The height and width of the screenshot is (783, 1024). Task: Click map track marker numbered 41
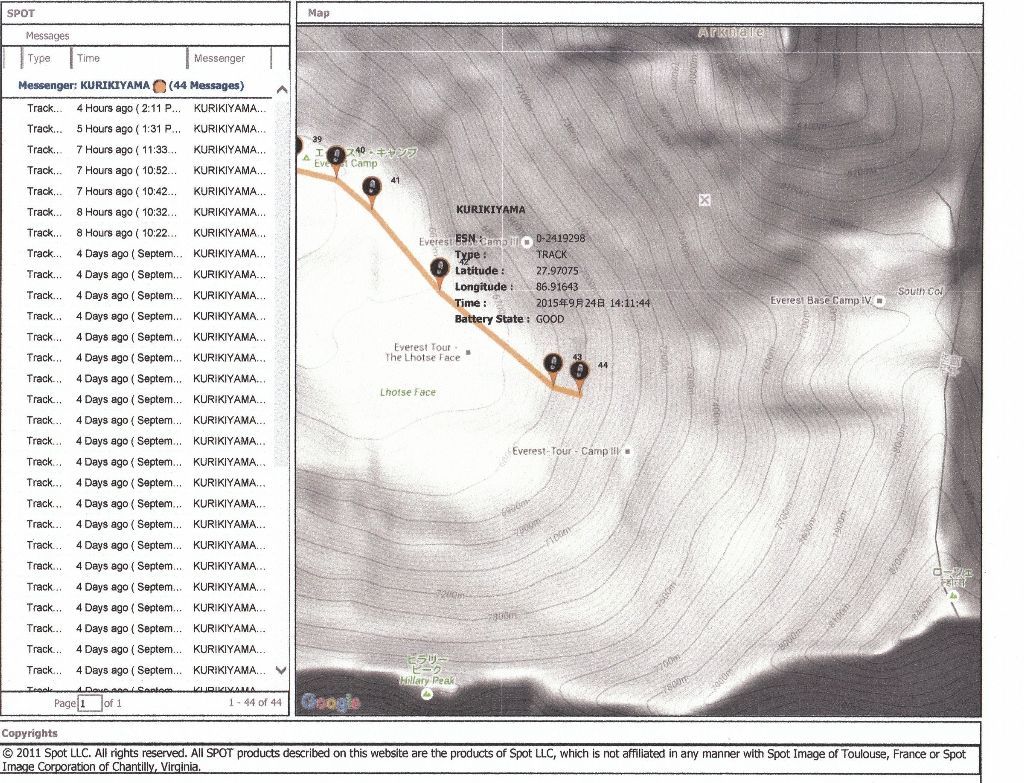372,192
